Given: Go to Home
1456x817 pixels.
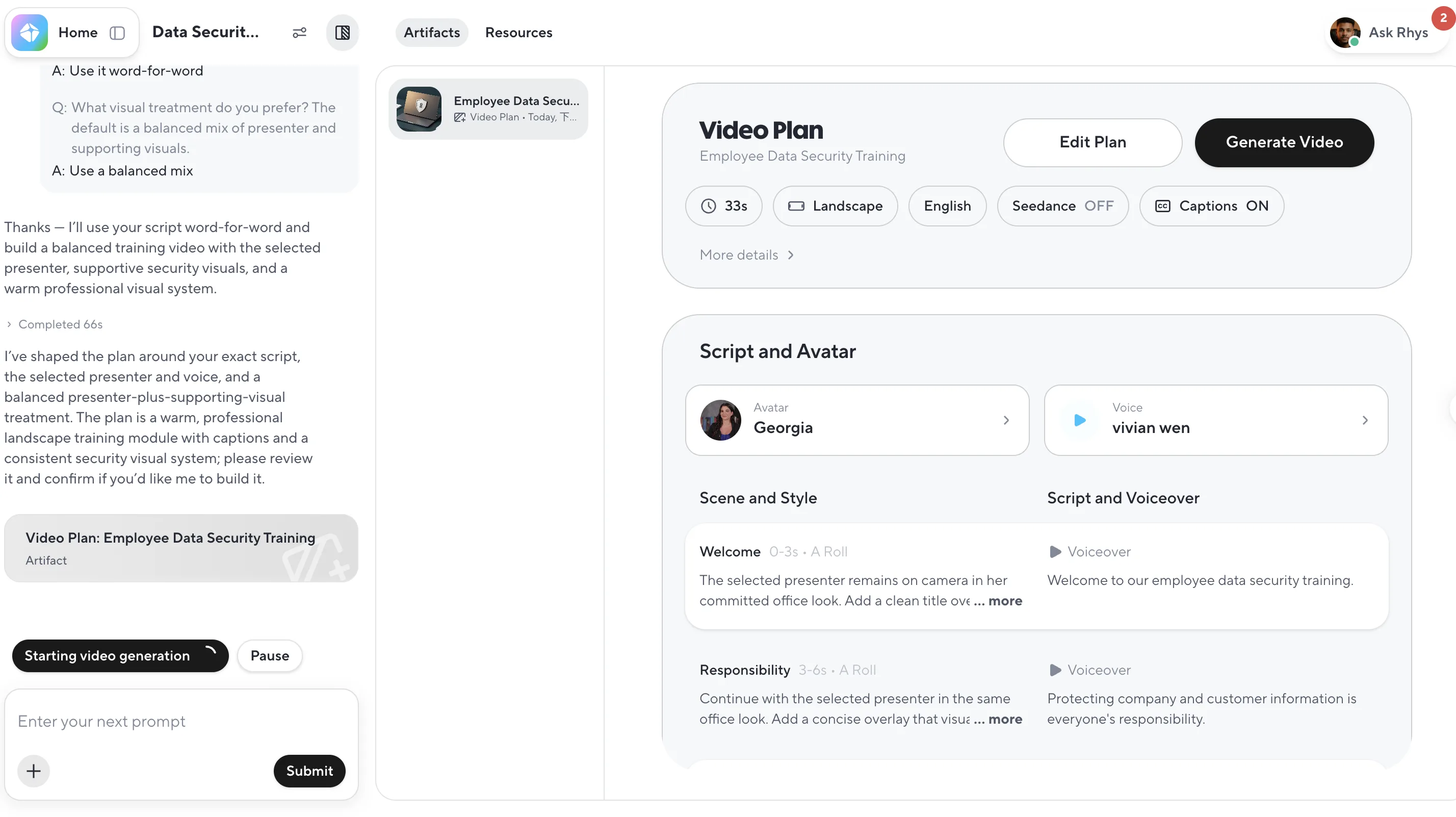Looking at the screenshot, I should (78, 33).
